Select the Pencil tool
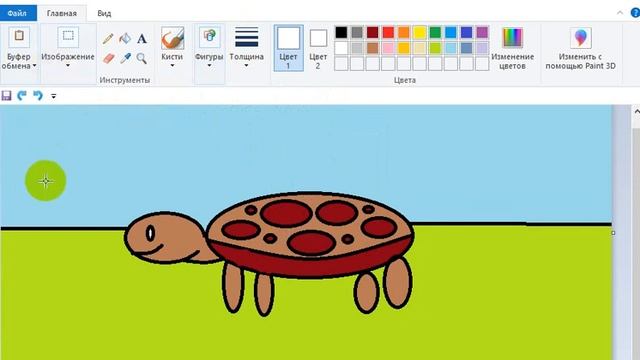This screenshot has width=640, height=360. tap(108, 39)
